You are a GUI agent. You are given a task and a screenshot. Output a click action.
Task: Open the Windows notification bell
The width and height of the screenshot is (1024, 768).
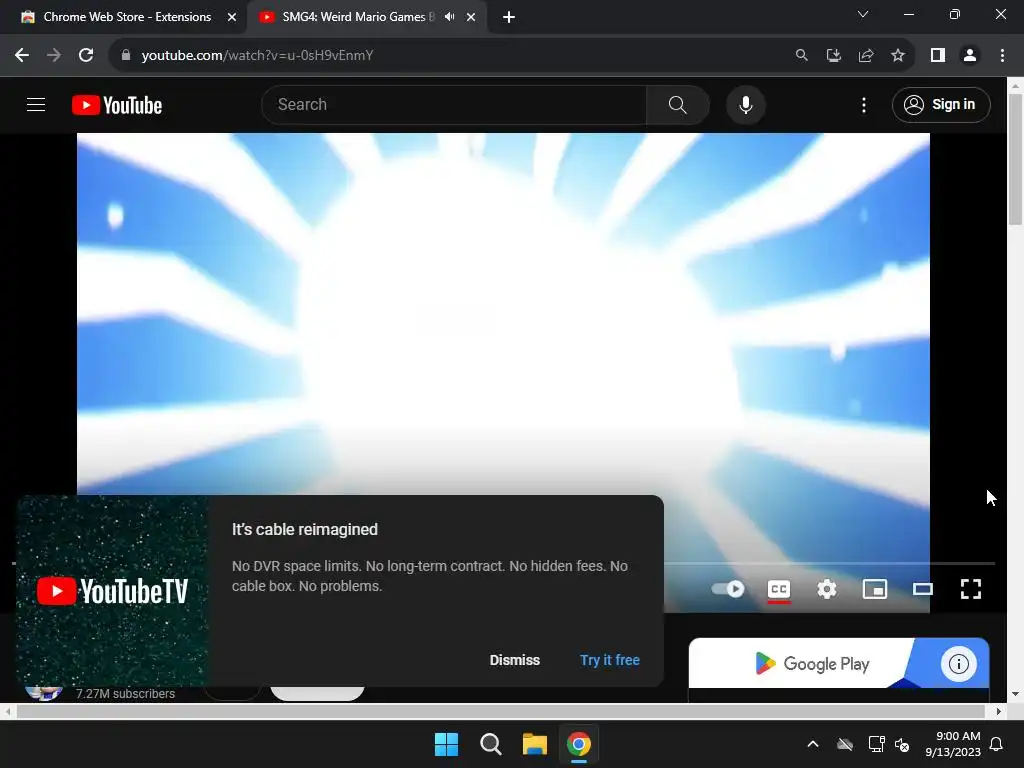(997, 744)
